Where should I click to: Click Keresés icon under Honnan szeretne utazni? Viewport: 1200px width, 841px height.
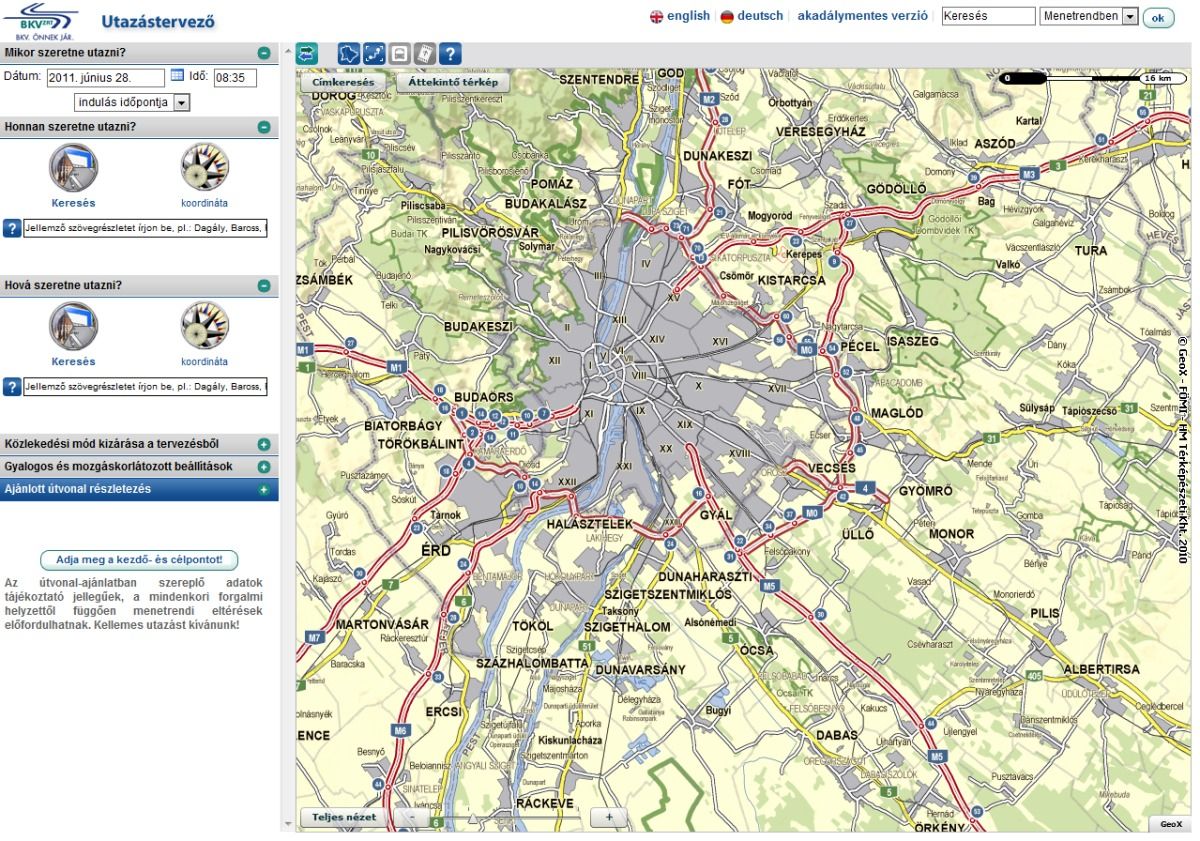pyautogui.click(x=73, y=167)
